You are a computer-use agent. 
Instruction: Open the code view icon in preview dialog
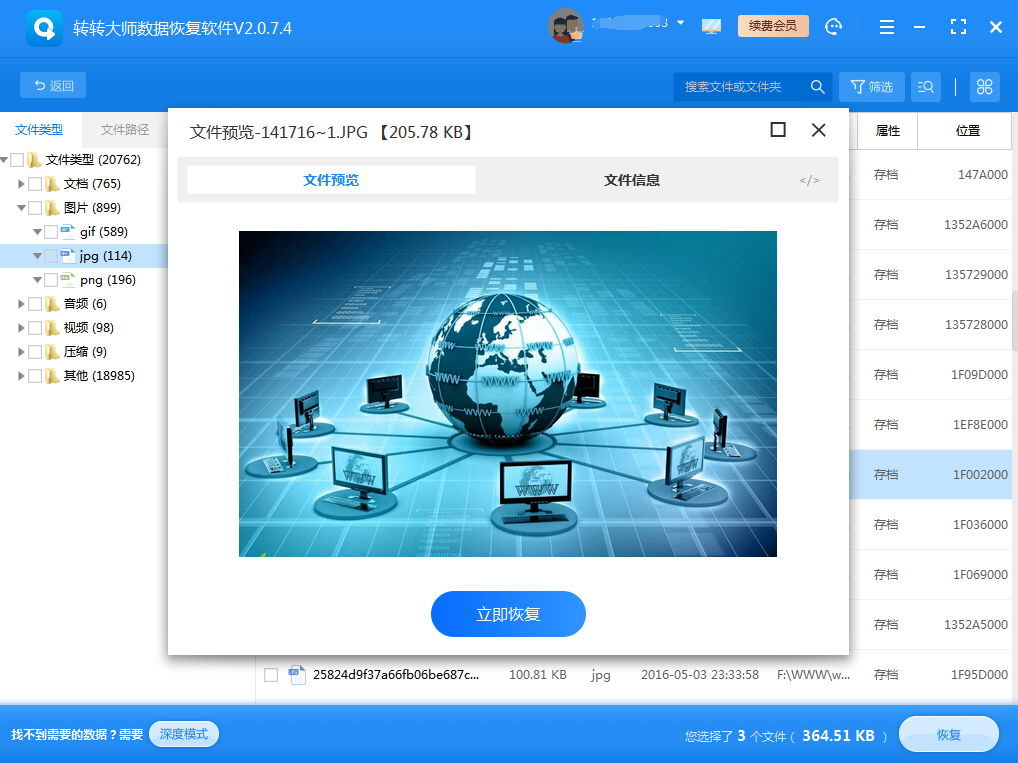(x=809, y=181)
